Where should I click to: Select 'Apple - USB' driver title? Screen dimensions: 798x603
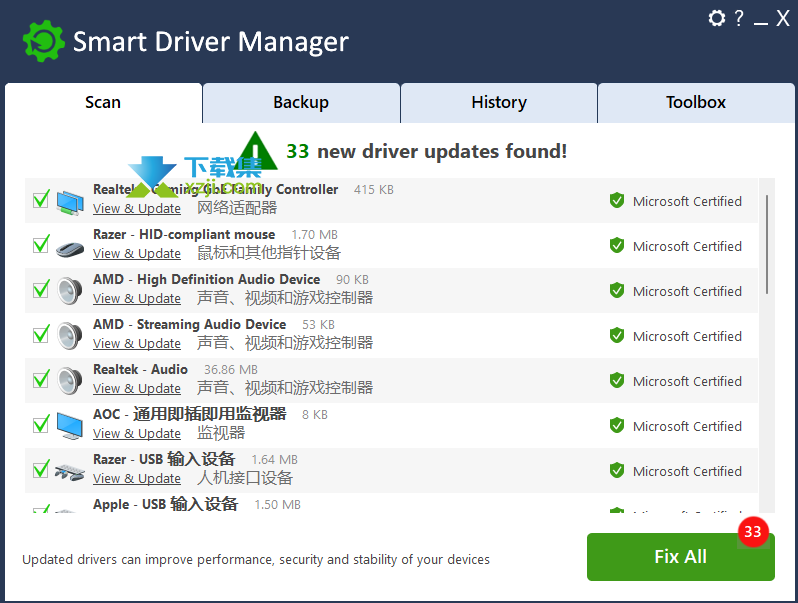click(x=165, y=504)
